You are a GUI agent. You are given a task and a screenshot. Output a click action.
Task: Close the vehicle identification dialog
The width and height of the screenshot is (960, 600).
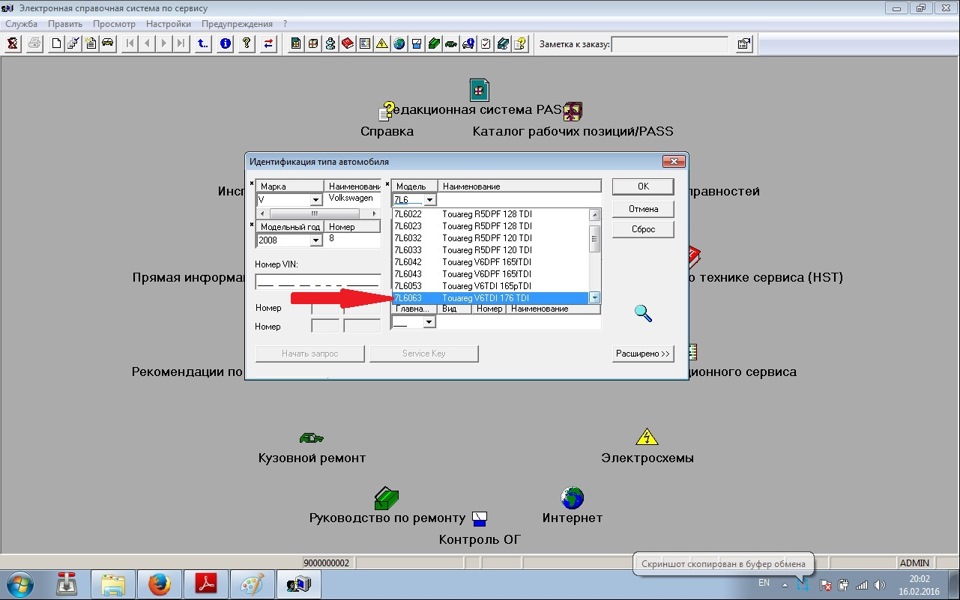(673, 162)
